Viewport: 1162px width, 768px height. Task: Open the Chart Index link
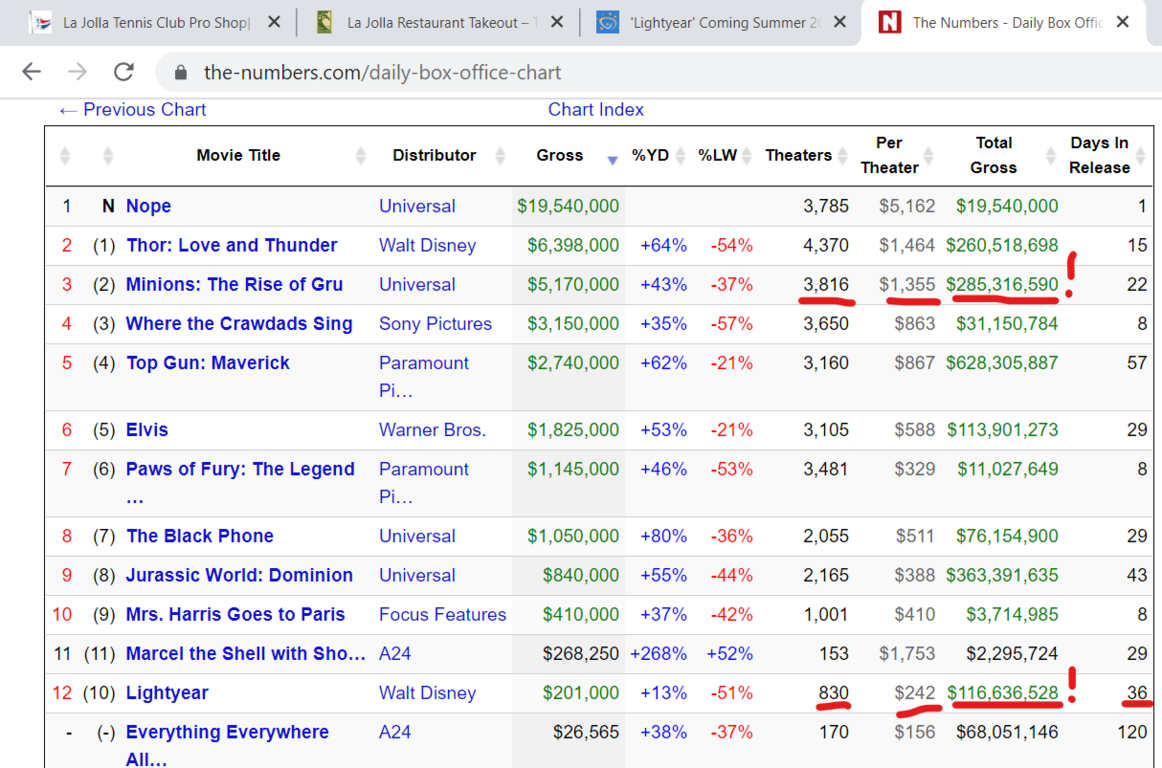(596, 110)
